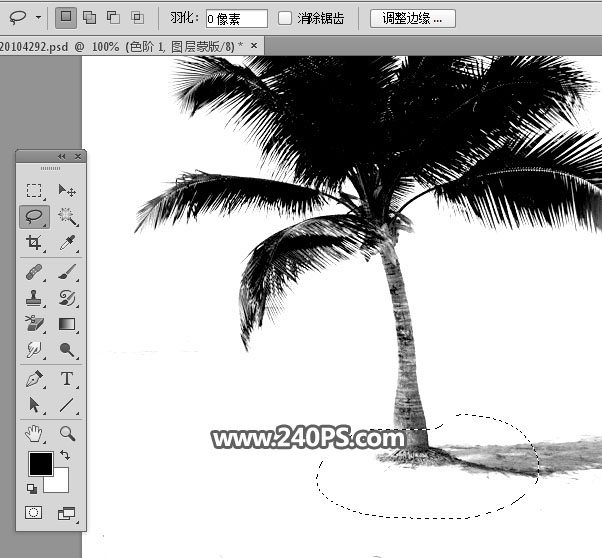Select the Zoom tool in toolbox
The image size is (602, 558).
coord(67,433)
